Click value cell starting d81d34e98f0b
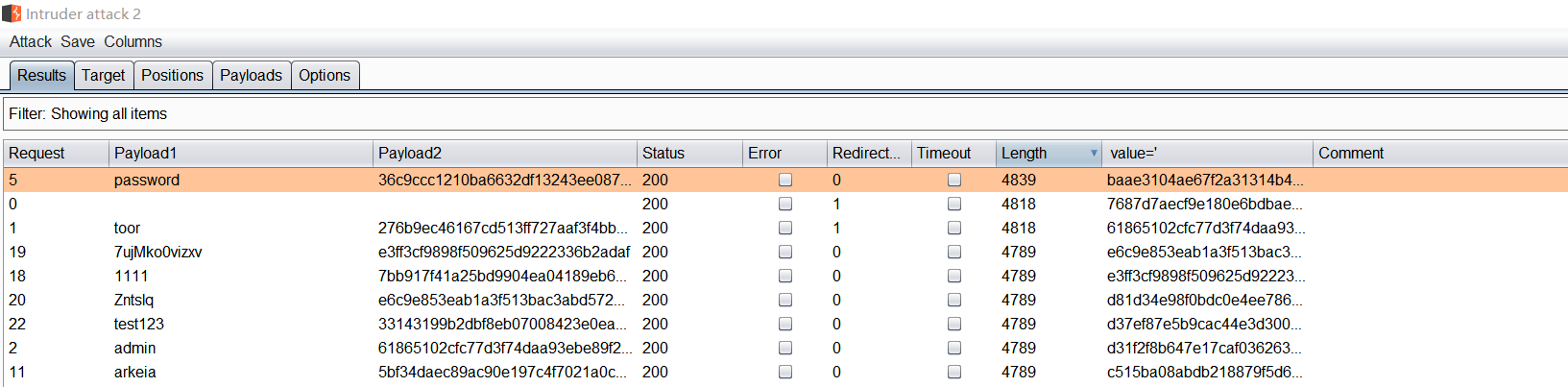The width and height of the screenshot is (1568, 387). (x=1206, y=300)
